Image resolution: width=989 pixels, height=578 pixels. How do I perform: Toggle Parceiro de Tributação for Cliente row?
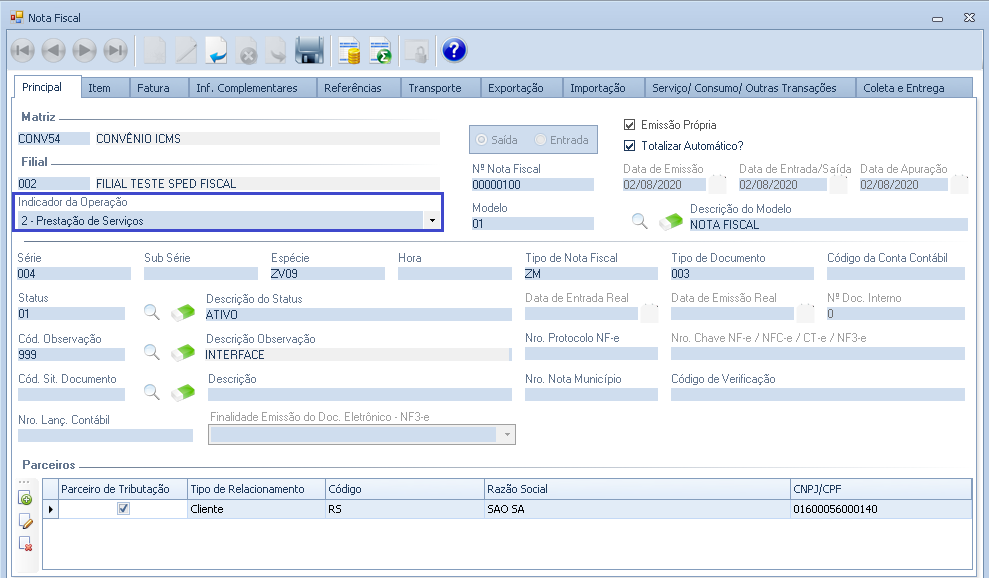coord(123,509)
